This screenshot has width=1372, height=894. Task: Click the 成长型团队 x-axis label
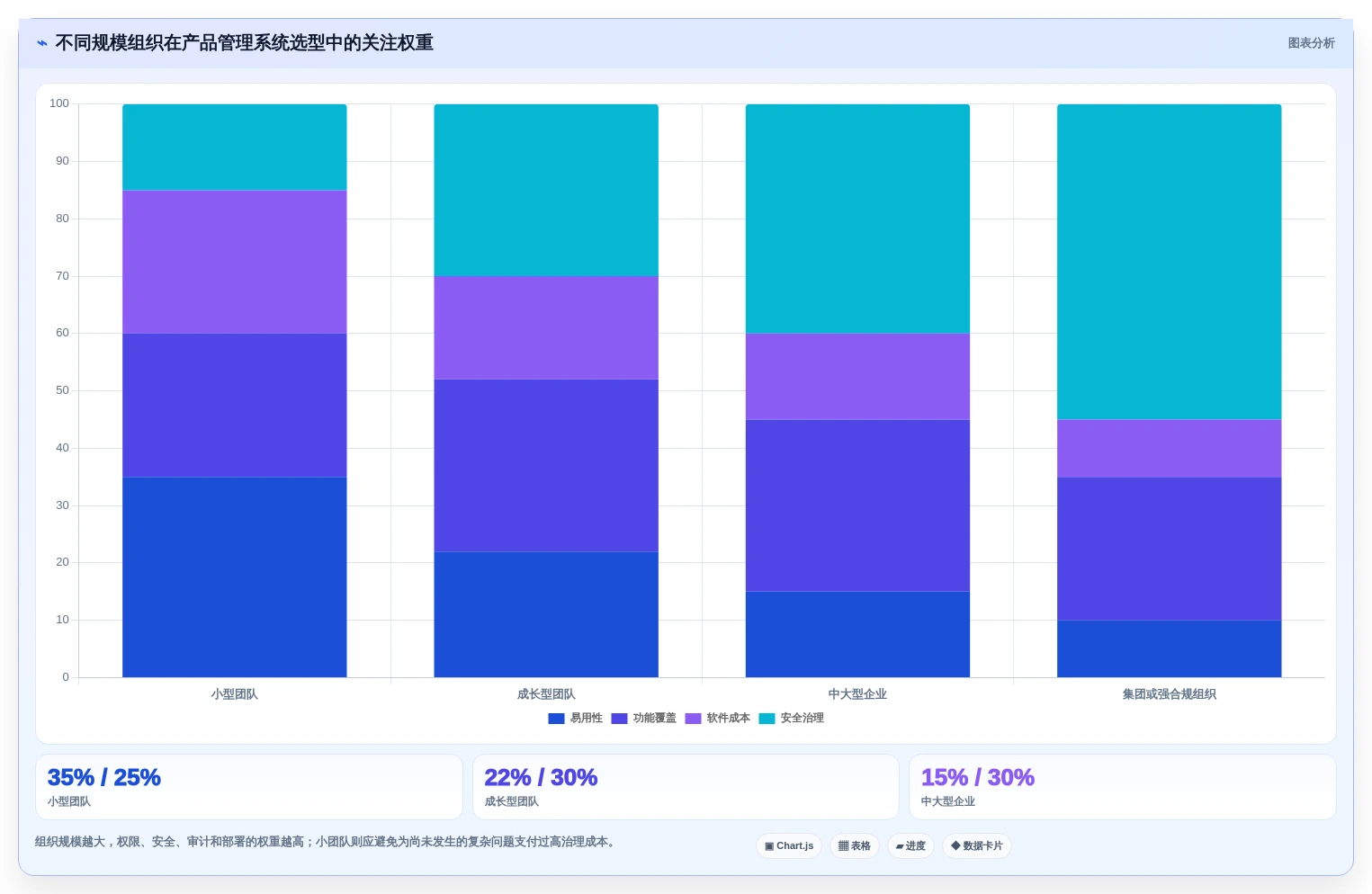[546, 694]
